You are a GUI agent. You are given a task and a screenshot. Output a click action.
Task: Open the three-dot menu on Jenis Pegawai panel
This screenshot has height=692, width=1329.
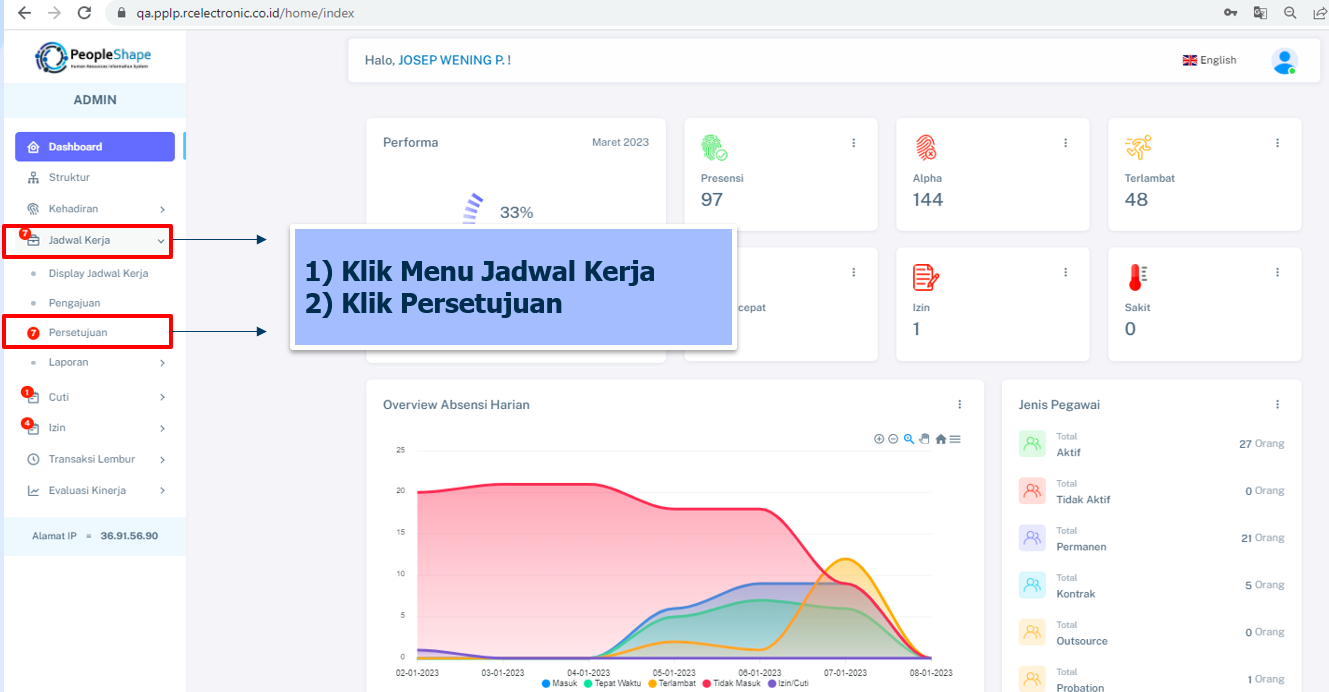(1277, 405)
